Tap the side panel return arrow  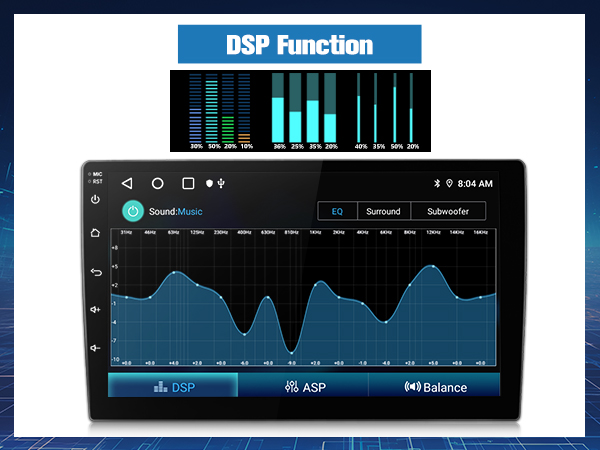tap(95, 271)
